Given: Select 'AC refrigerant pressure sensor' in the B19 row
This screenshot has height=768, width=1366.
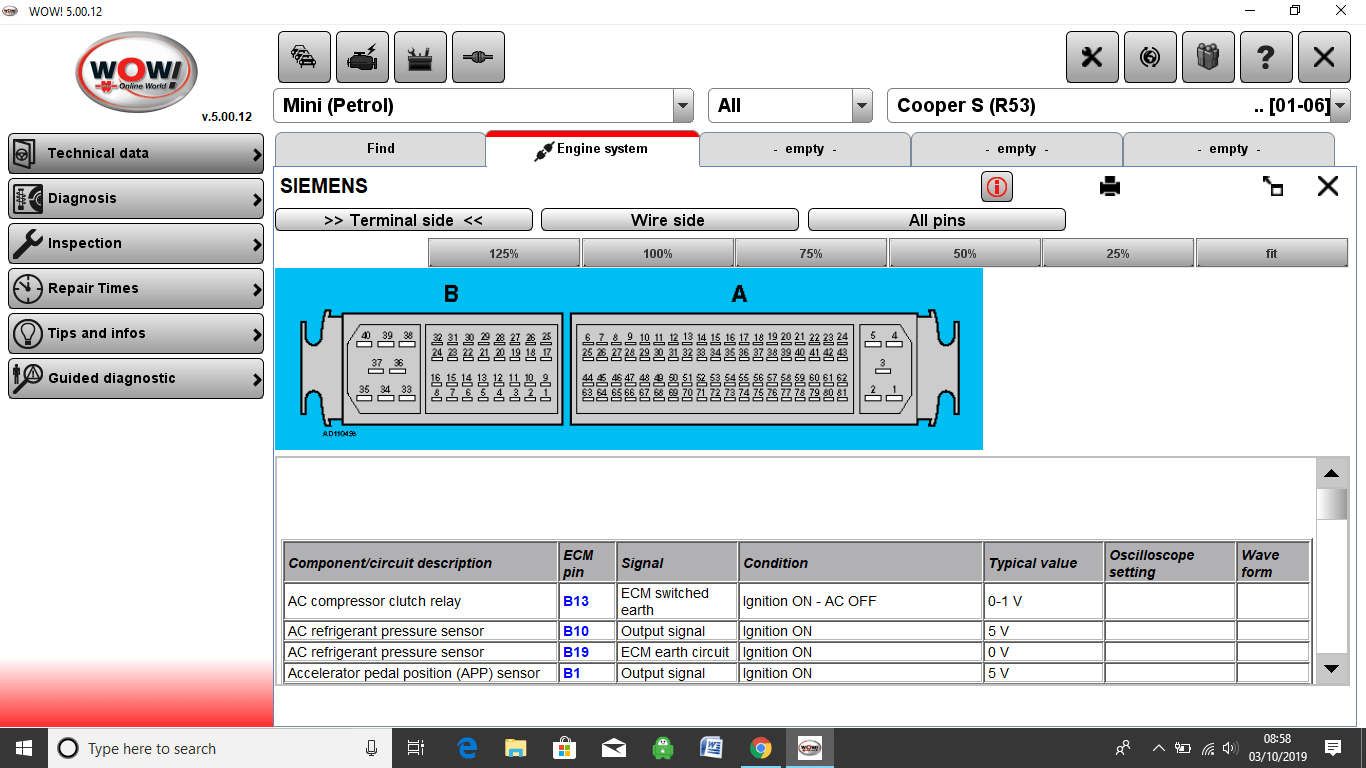Looking at the screenshot, I should coord(421,653).
